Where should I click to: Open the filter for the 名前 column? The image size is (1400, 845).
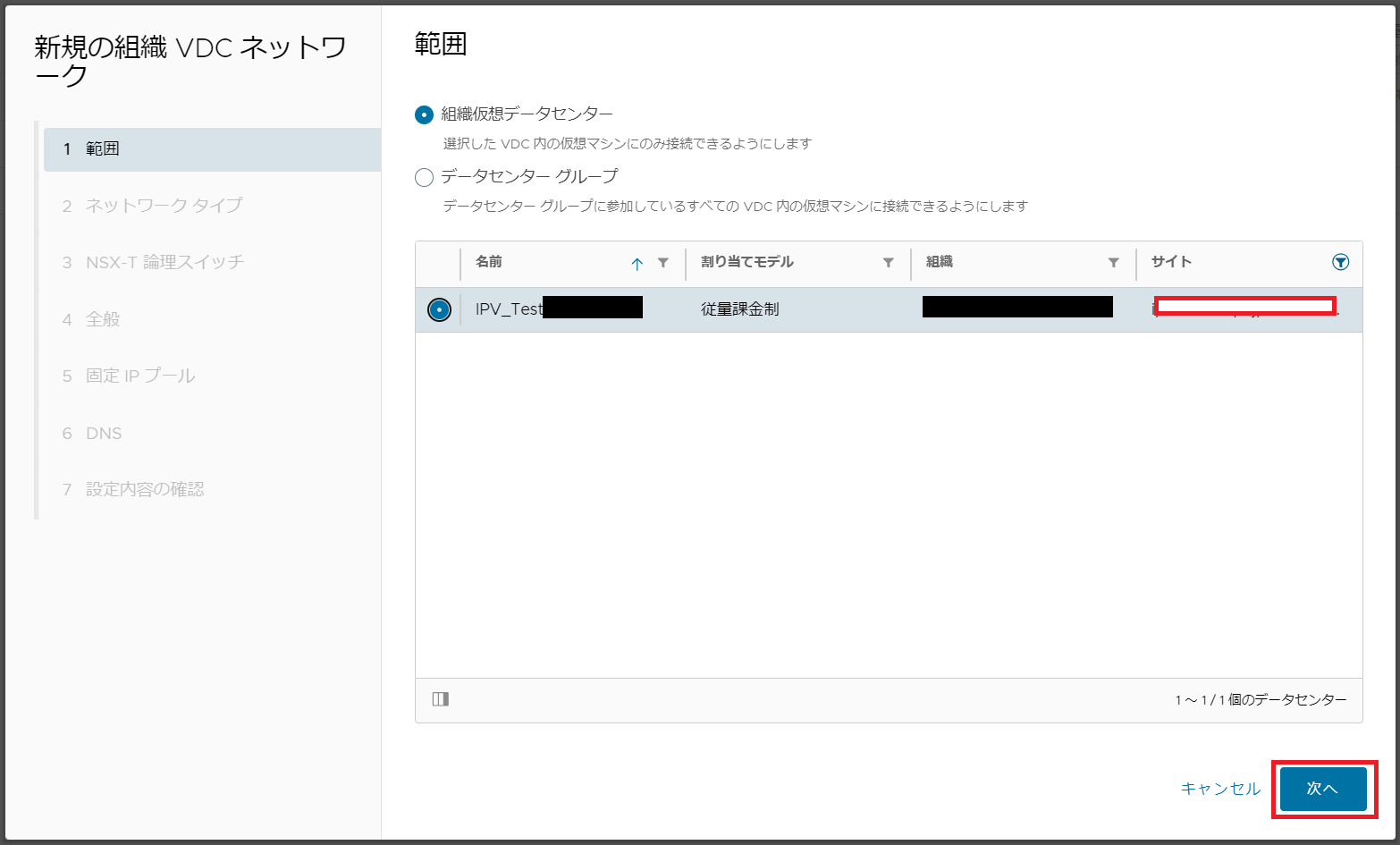pyautogui.click(x=662, y=263)
